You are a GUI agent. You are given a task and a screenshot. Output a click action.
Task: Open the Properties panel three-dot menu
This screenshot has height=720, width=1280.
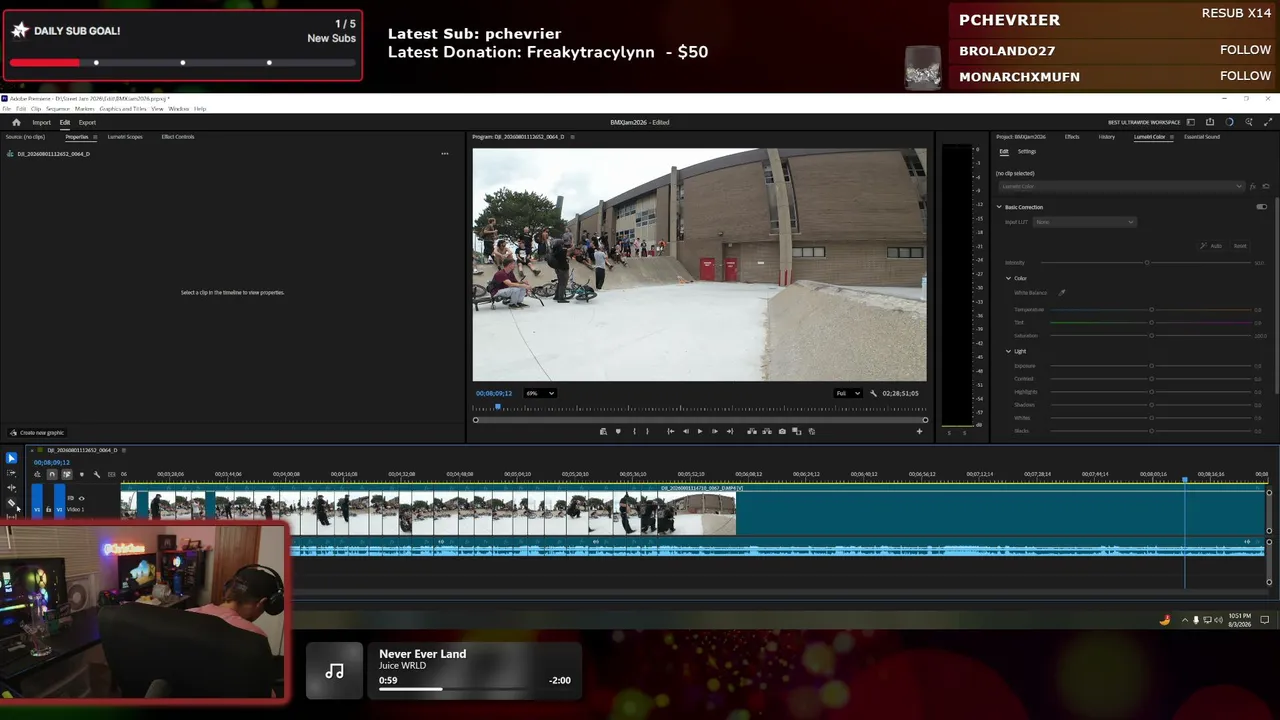click(445, 154)
